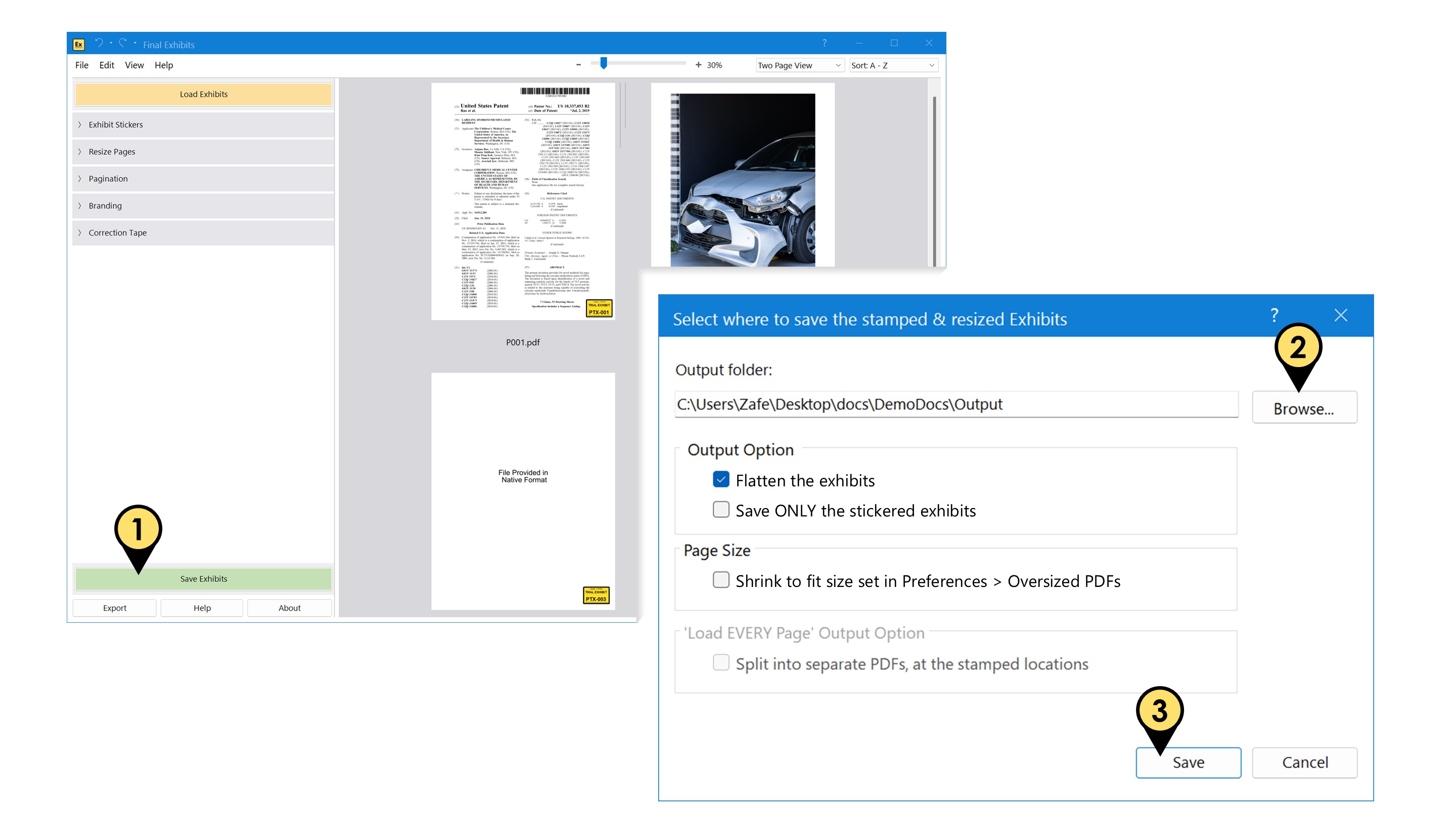1456x819 pixels.
Task: Open the Two Page View dropdown
Action: (x=800, y=66)
